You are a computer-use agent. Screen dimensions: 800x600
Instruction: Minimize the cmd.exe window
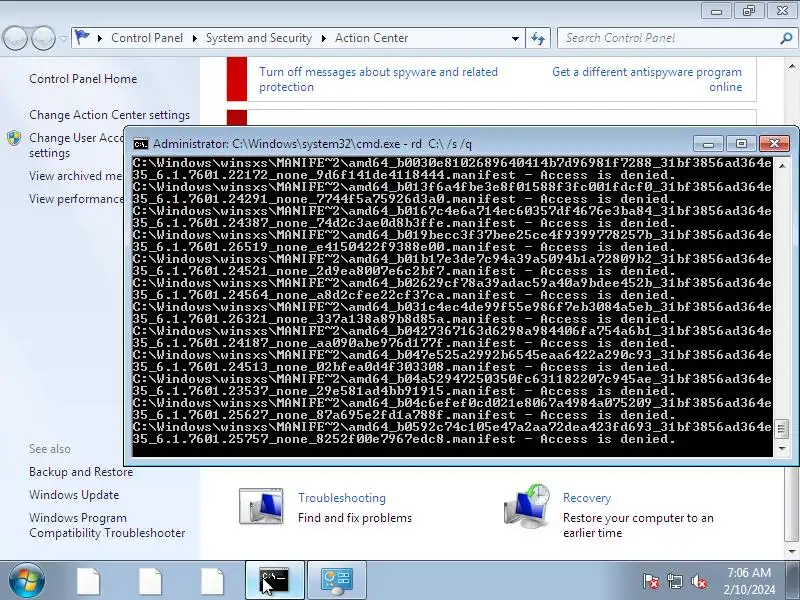(x=708, y=144)
